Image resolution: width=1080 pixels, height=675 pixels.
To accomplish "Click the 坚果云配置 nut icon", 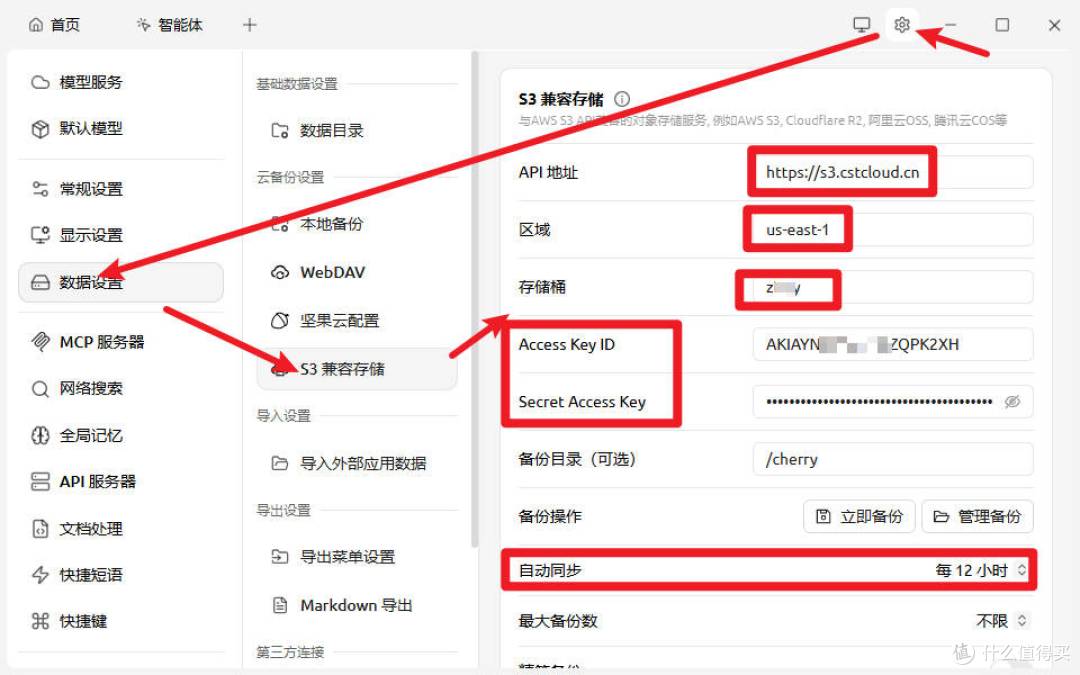I will click(x=280, y=320).
